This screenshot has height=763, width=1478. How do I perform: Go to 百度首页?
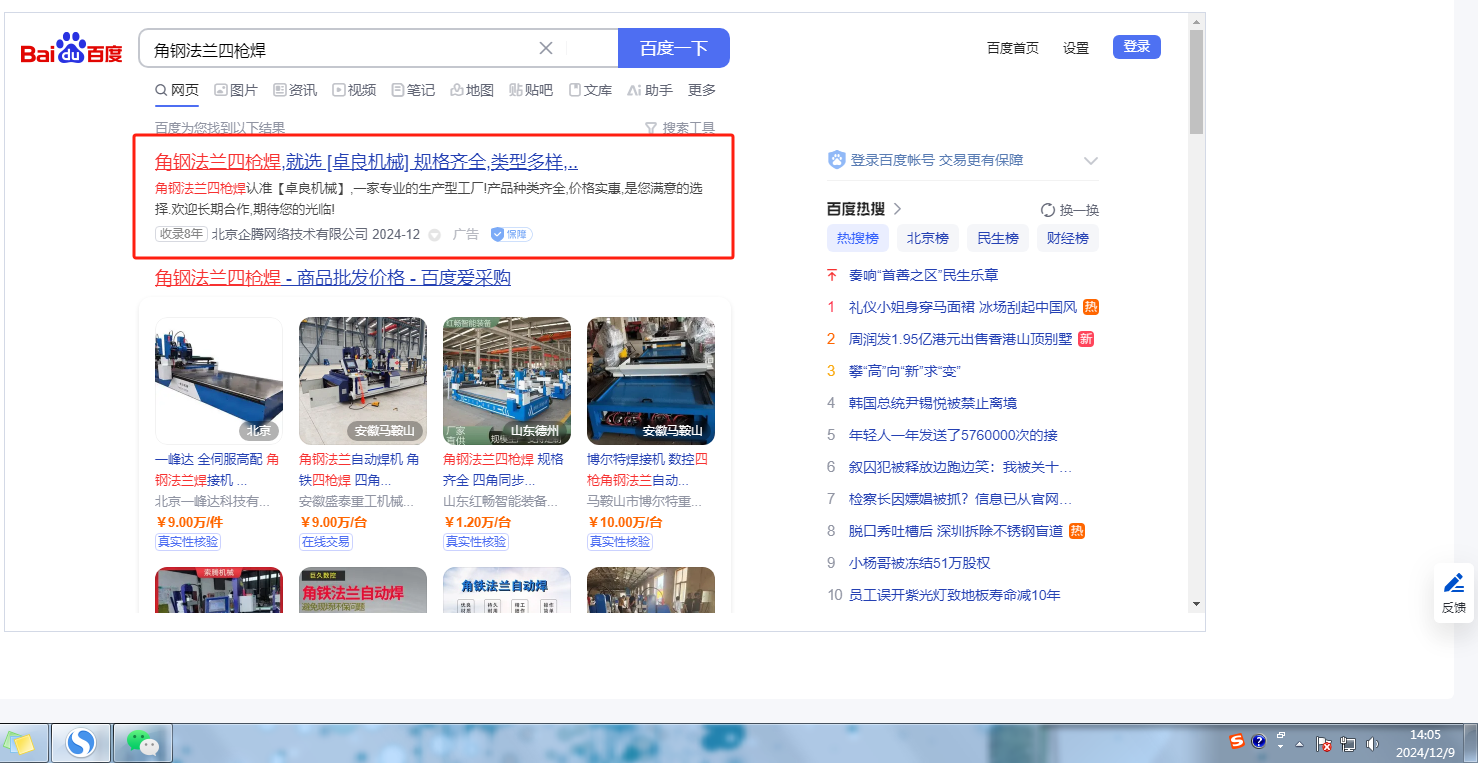click(x=1013, y=48)
